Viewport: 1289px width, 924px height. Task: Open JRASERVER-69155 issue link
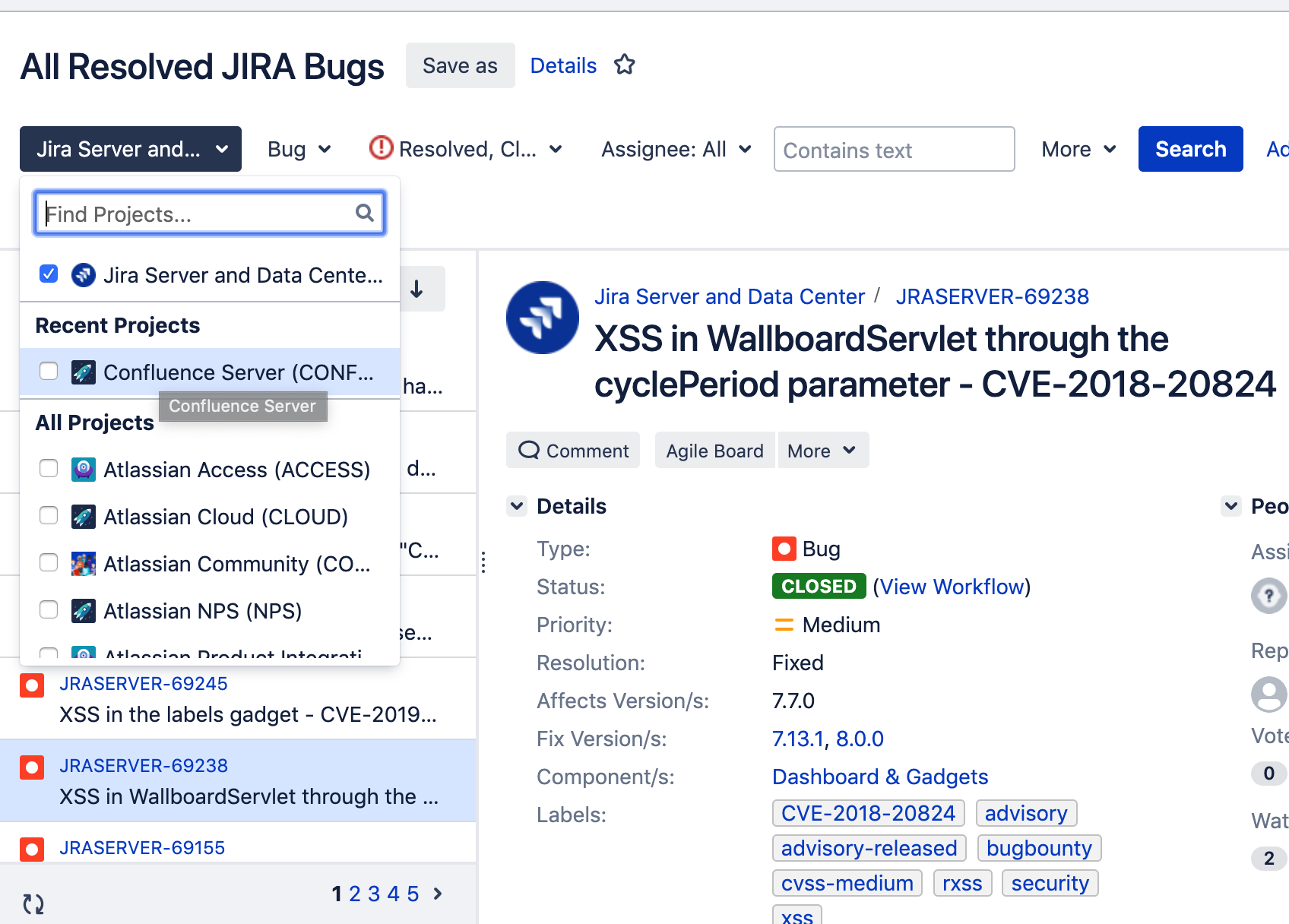pos(142,848)
